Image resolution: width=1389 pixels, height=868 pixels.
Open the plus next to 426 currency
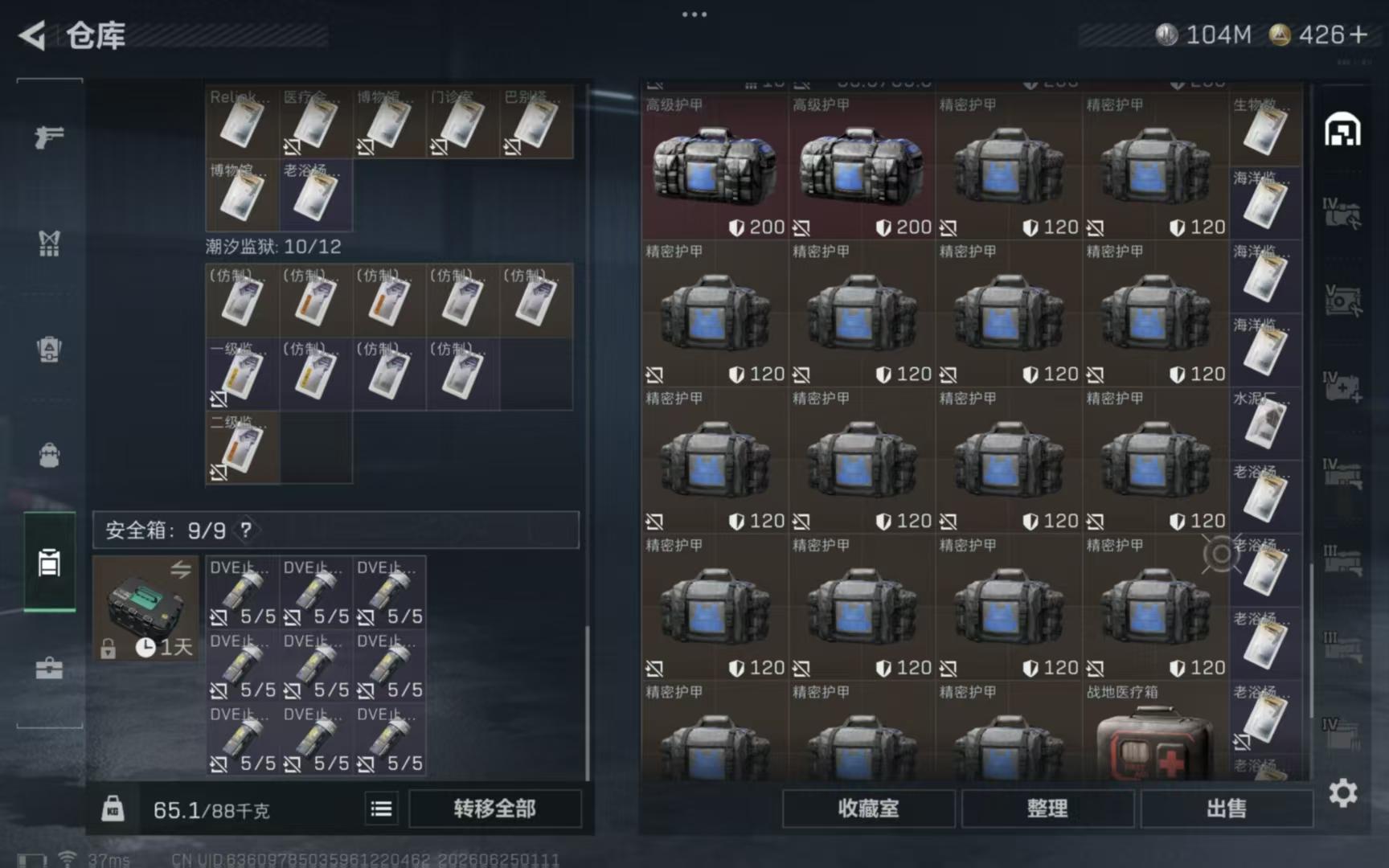pyautogui.click(x=1358, y=35)
